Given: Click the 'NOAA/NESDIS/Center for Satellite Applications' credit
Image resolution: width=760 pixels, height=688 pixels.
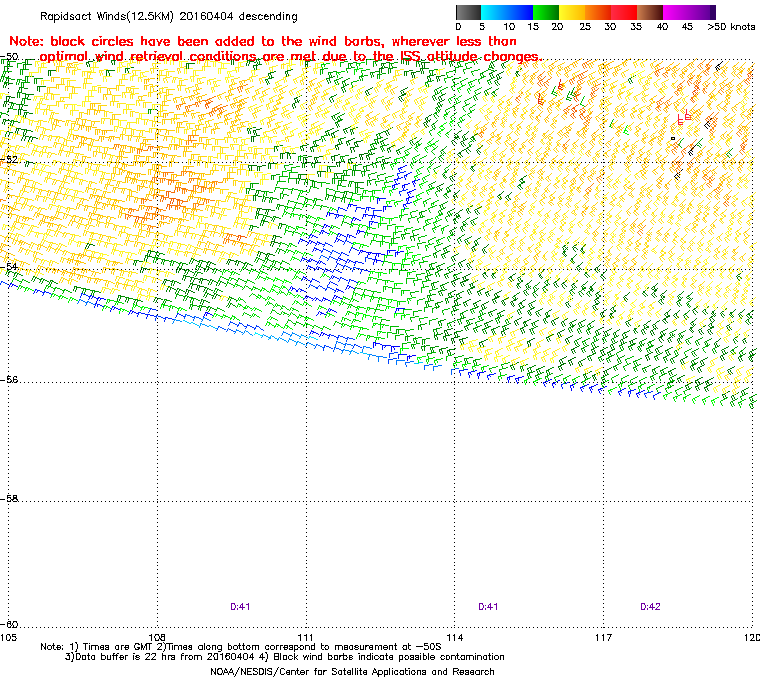Looking at the screenshot, I should [352, 672].
